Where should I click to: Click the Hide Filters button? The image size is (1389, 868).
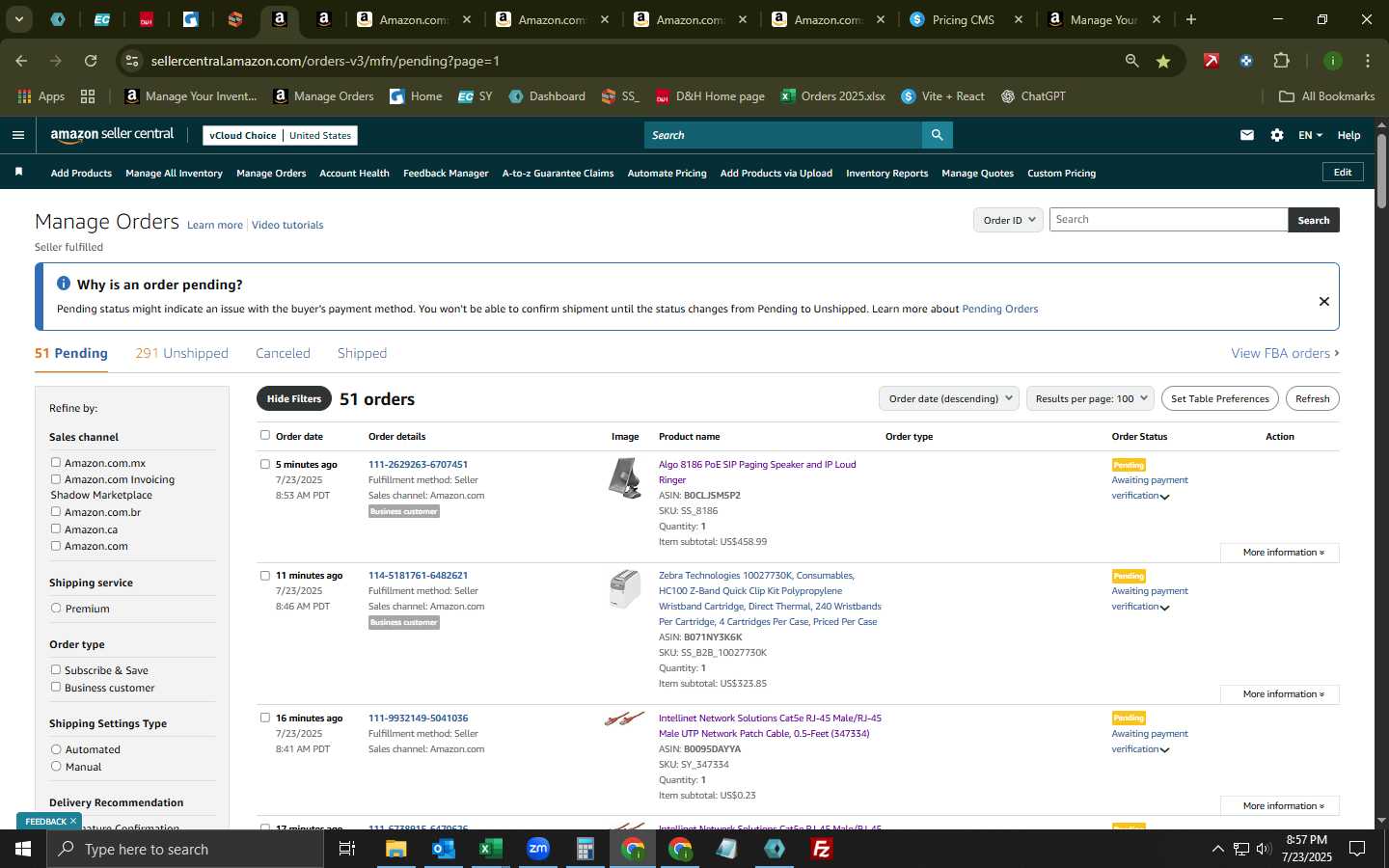click(294, 398)
